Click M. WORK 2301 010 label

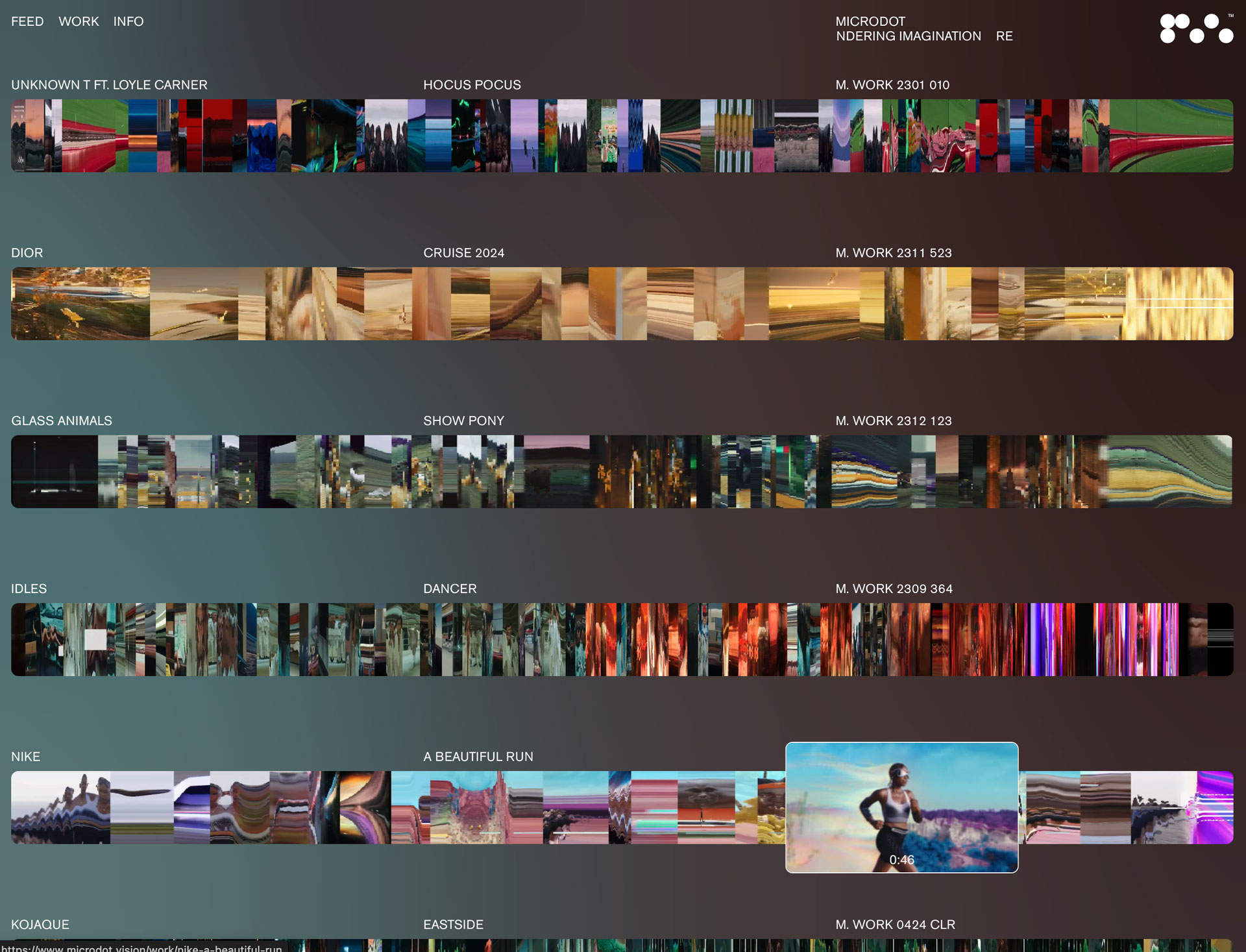click(x=892, y=85)
